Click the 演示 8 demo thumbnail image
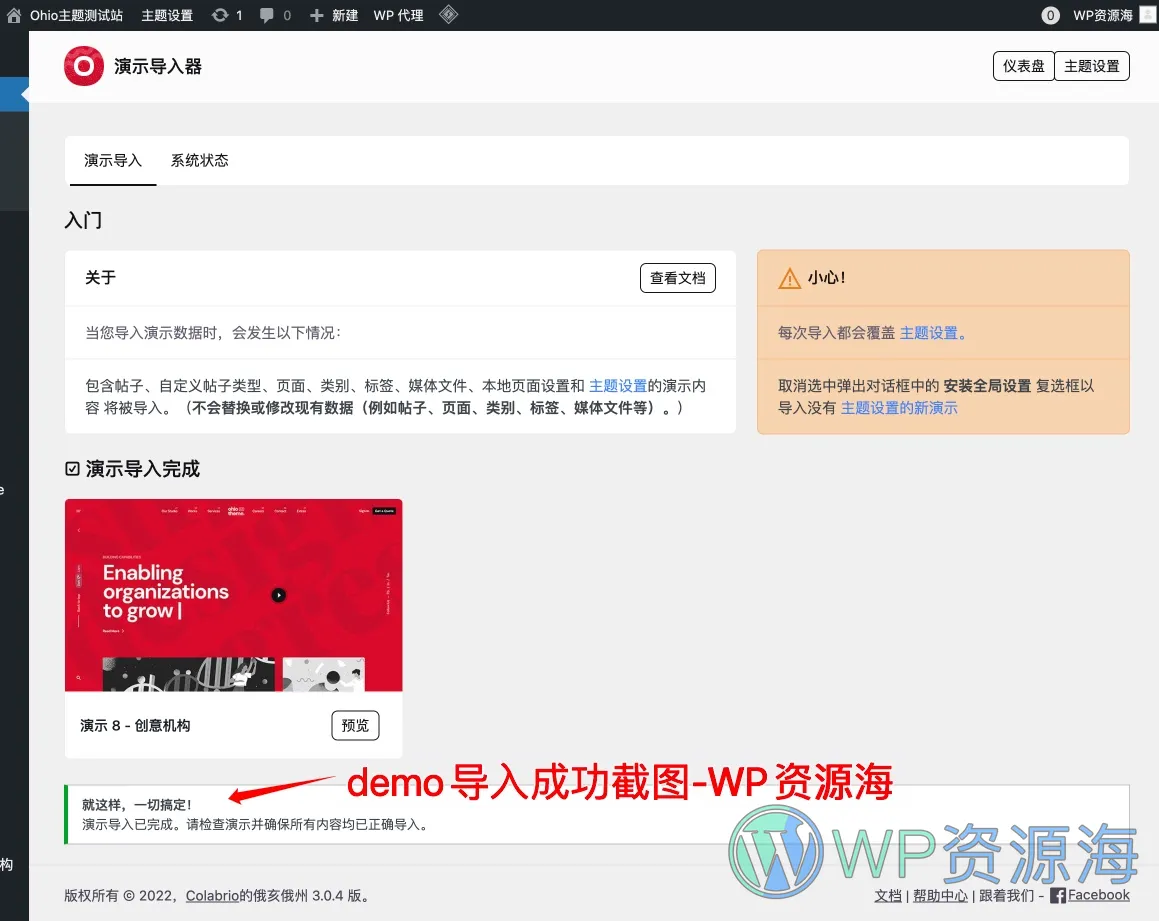 click(234, 595)
